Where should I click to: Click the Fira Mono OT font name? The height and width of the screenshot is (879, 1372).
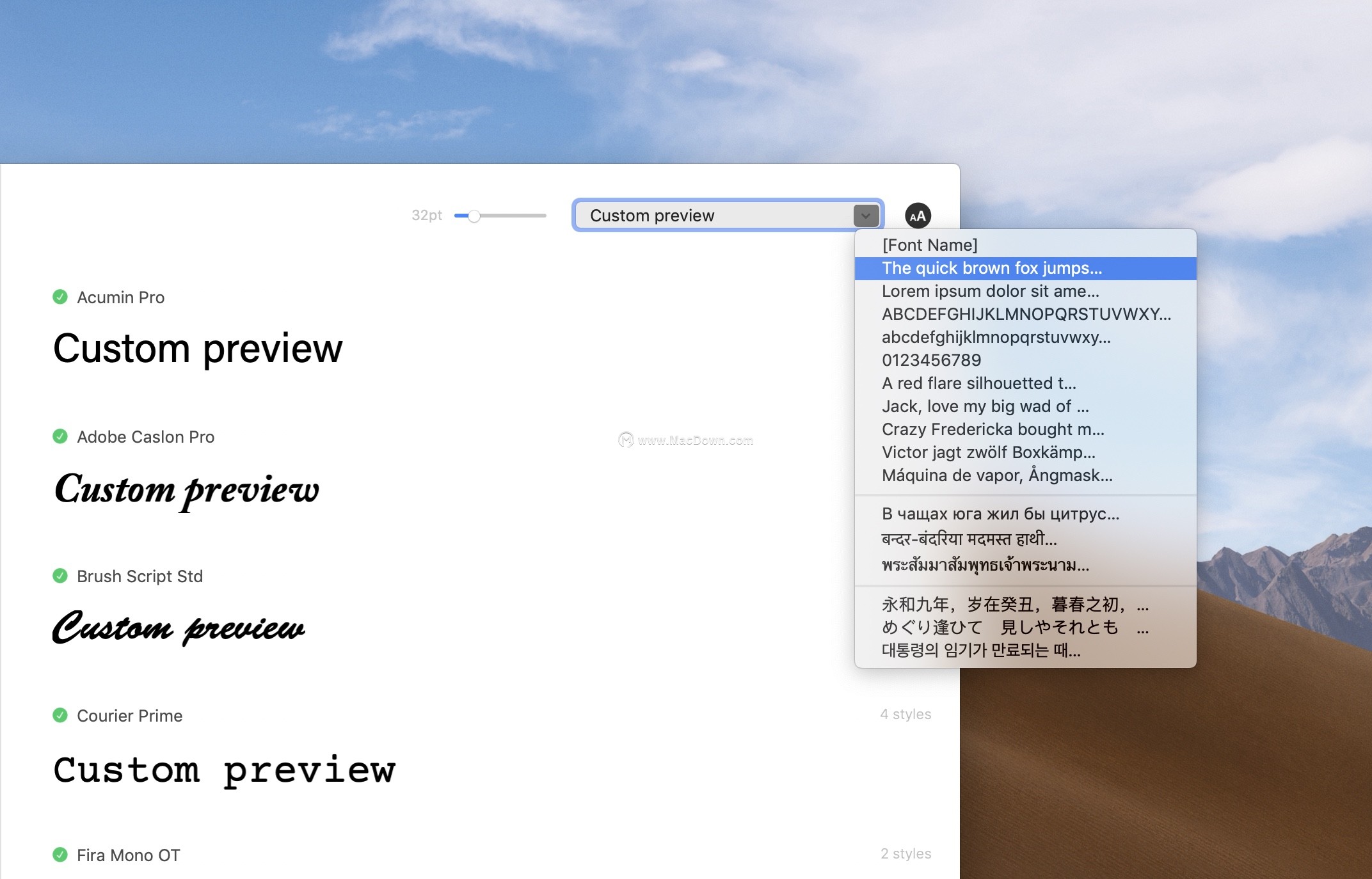click(x=128, y=855)
